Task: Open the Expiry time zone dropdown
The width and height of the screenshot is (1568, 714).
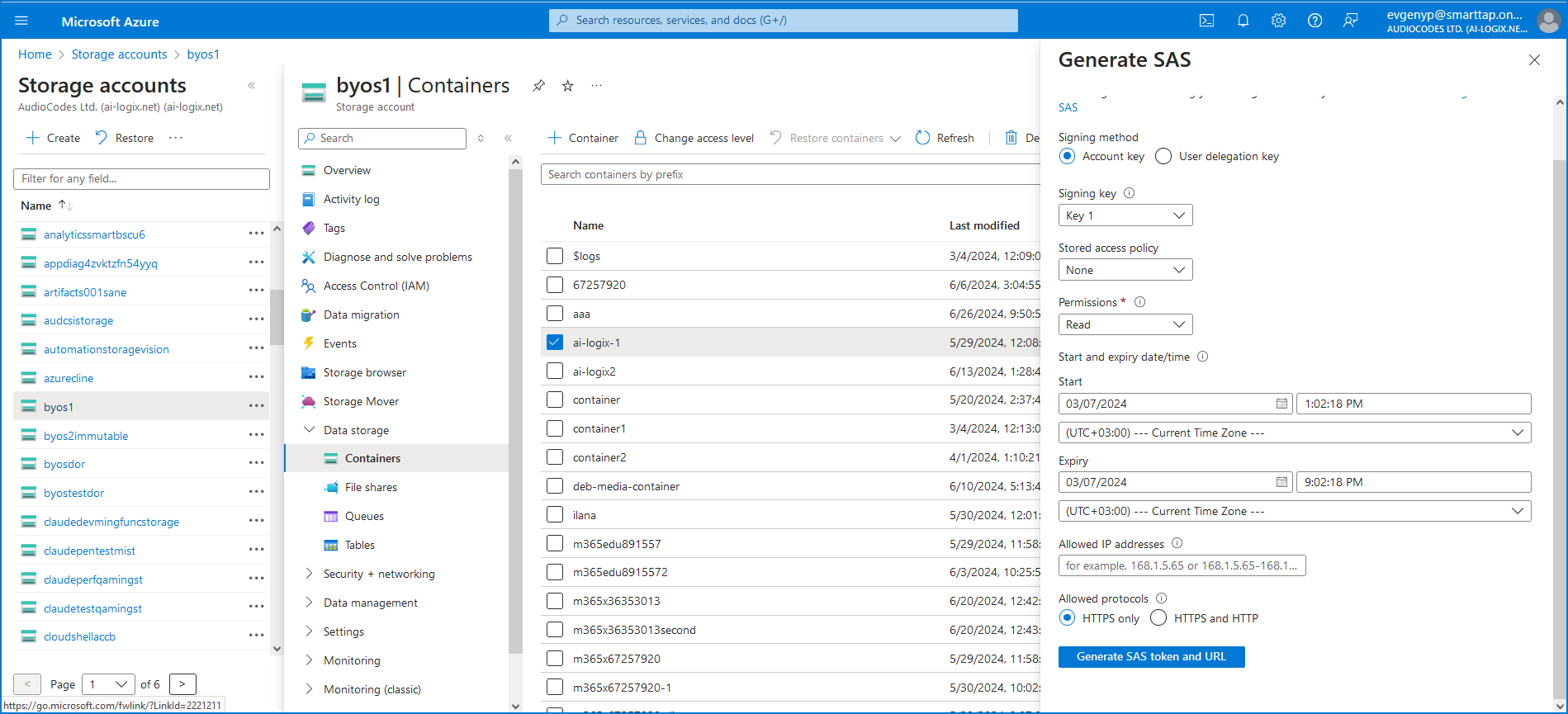Action: point(1295,511)
